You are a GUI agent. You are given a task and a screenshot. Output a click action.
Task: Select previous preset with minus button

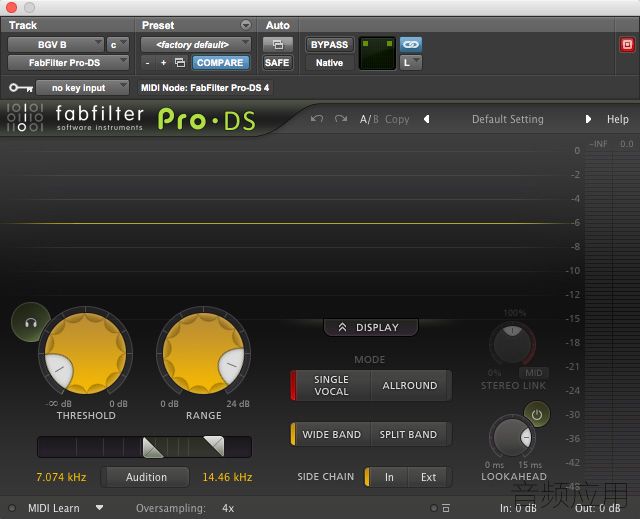pyautogui.click(x=148, y=62)
